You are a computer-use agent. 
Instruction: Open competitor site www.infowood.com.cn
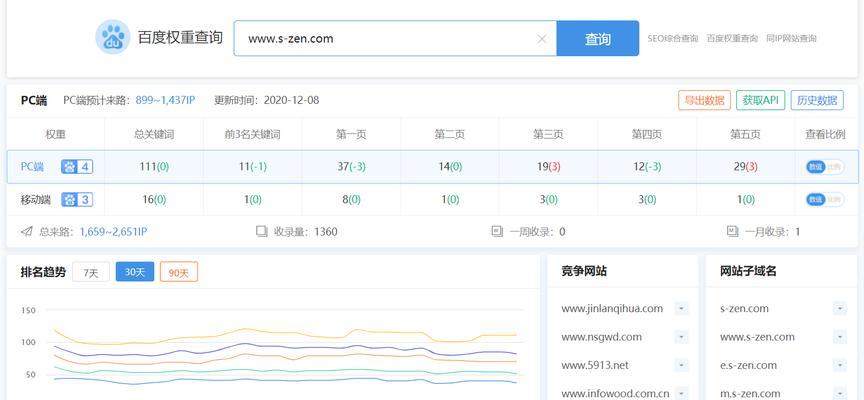(x=615, y=393)
